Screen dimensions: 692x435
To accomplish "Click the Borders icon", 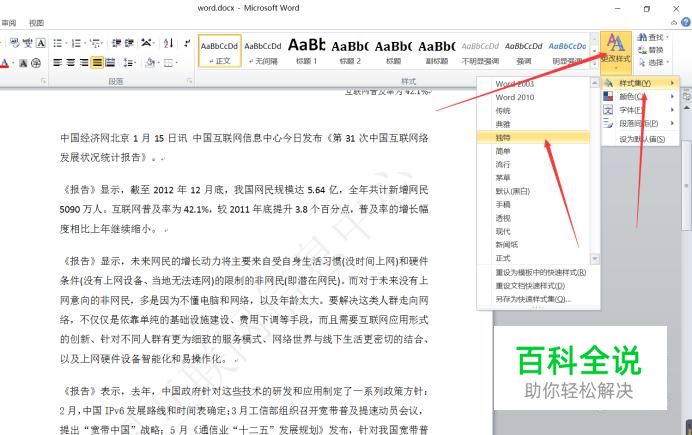I will coord(168,63).
